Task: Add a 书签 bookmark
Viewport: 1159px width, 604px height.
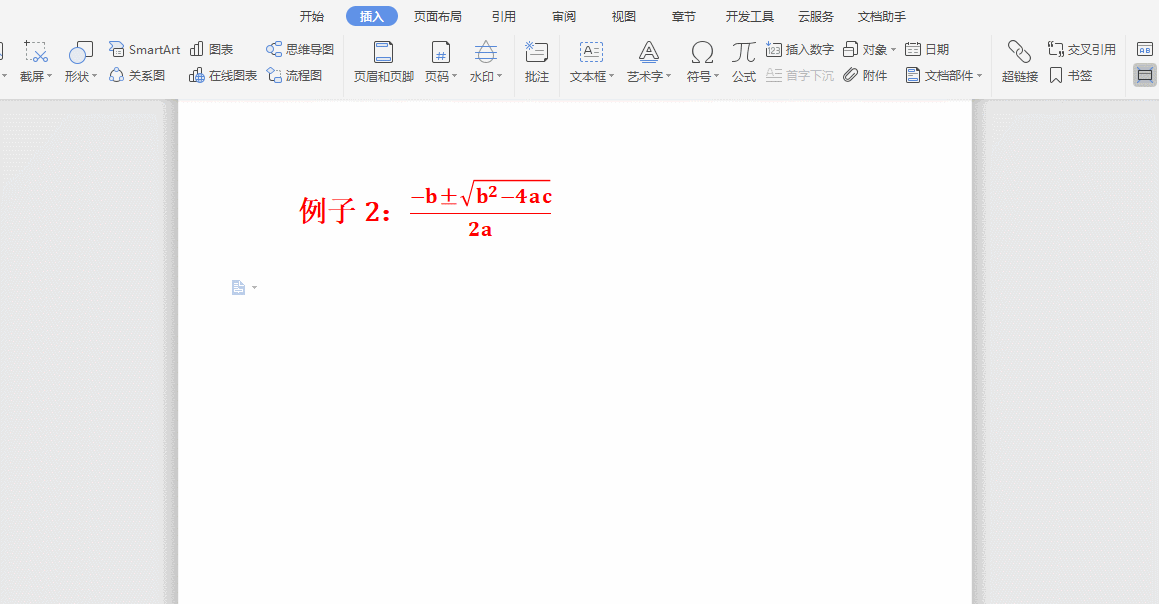Action: pyautogui.click(x=1079, y=75)
